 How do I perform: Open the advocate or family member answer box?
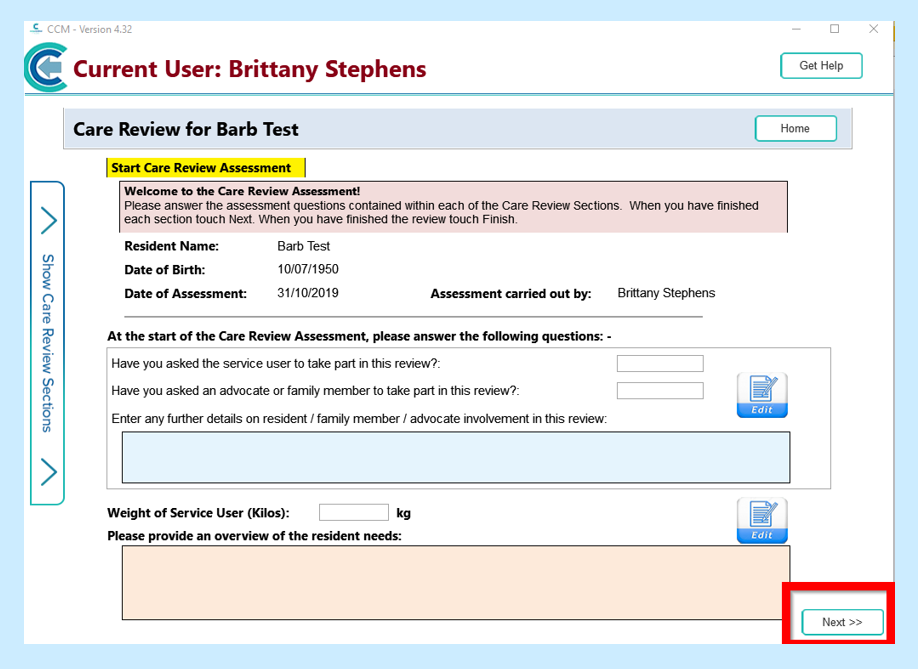tap(659, 391)
